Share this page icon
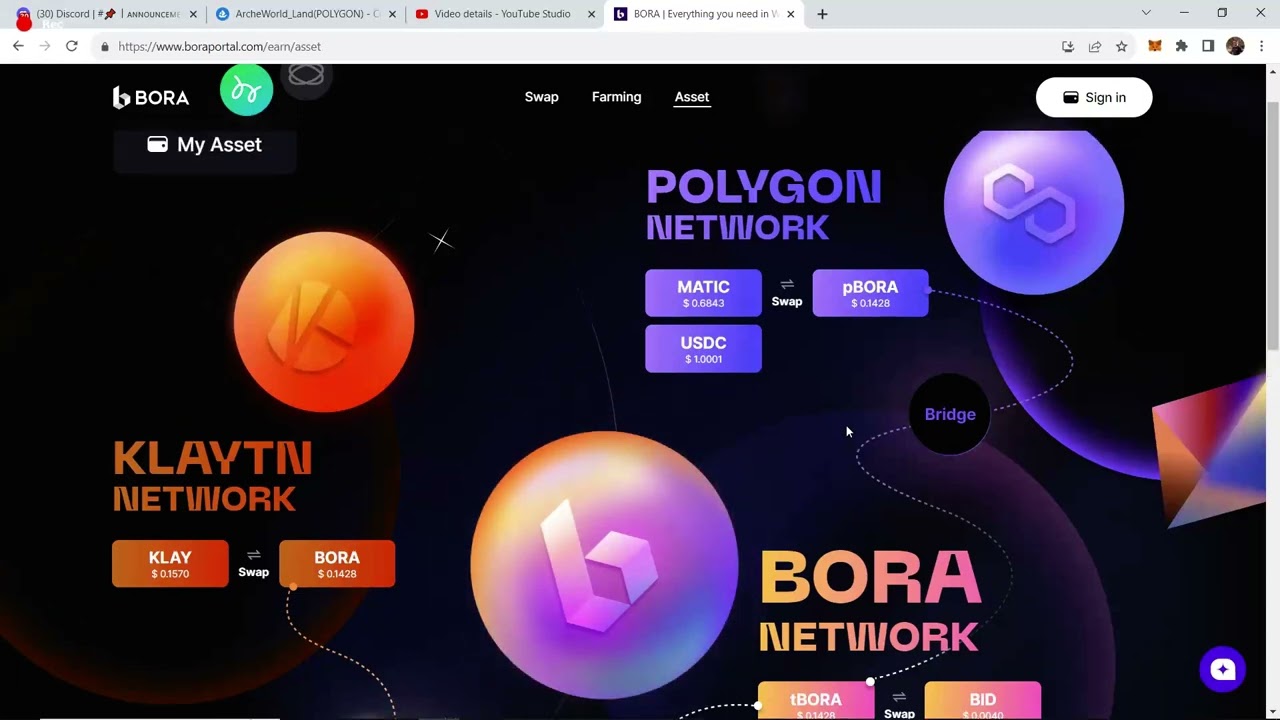This screenshot has height=720, width=1280. (1095, 46)
